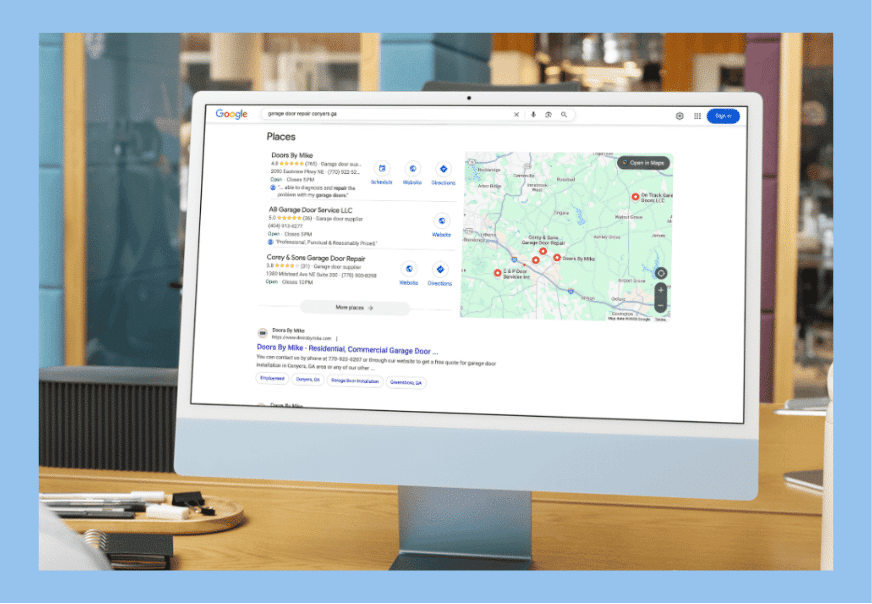Start a voice search with the microphone
The image size is (872, 604).
click(533, 115)
